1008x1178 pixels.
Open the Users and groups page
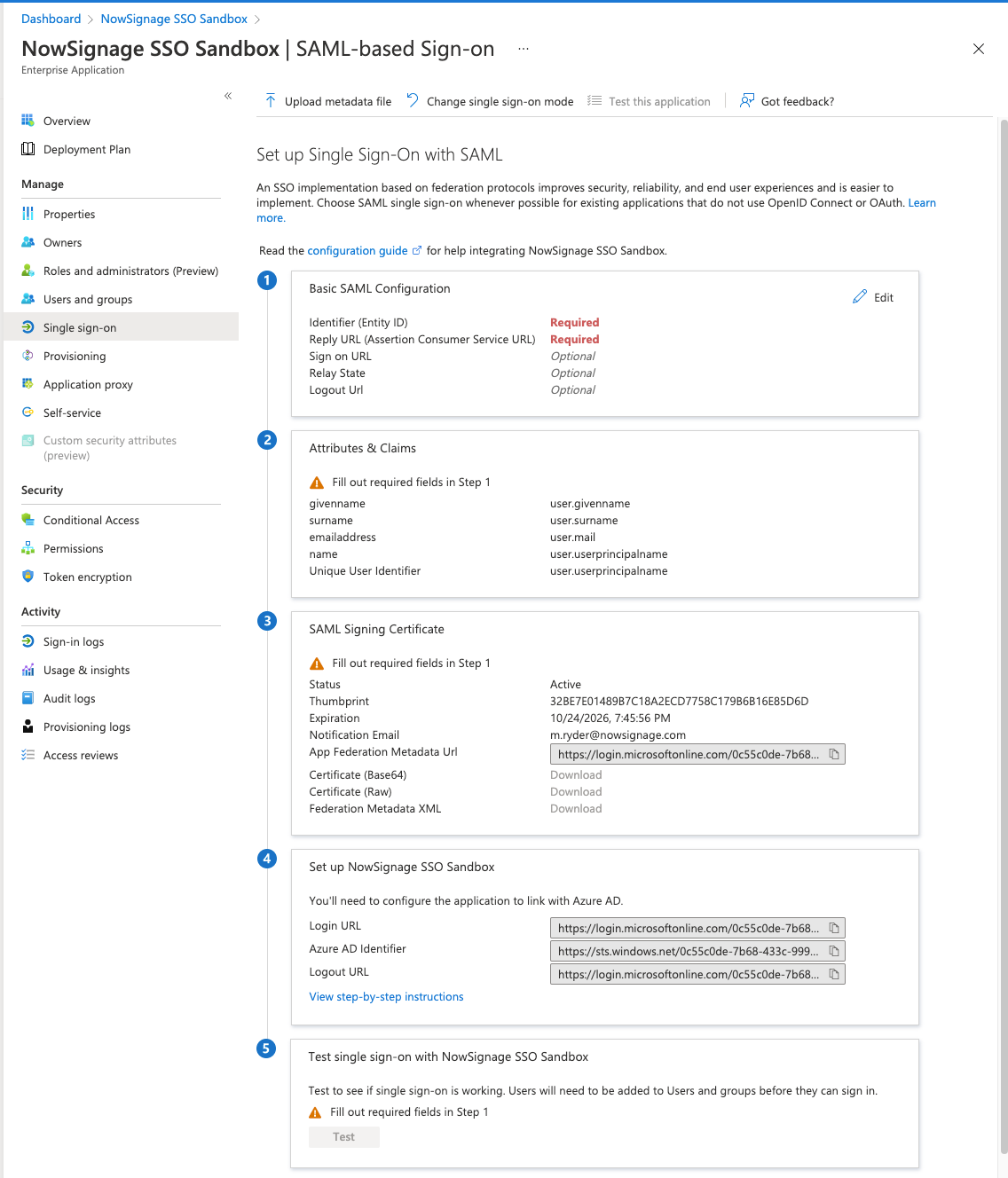[87, 300]
